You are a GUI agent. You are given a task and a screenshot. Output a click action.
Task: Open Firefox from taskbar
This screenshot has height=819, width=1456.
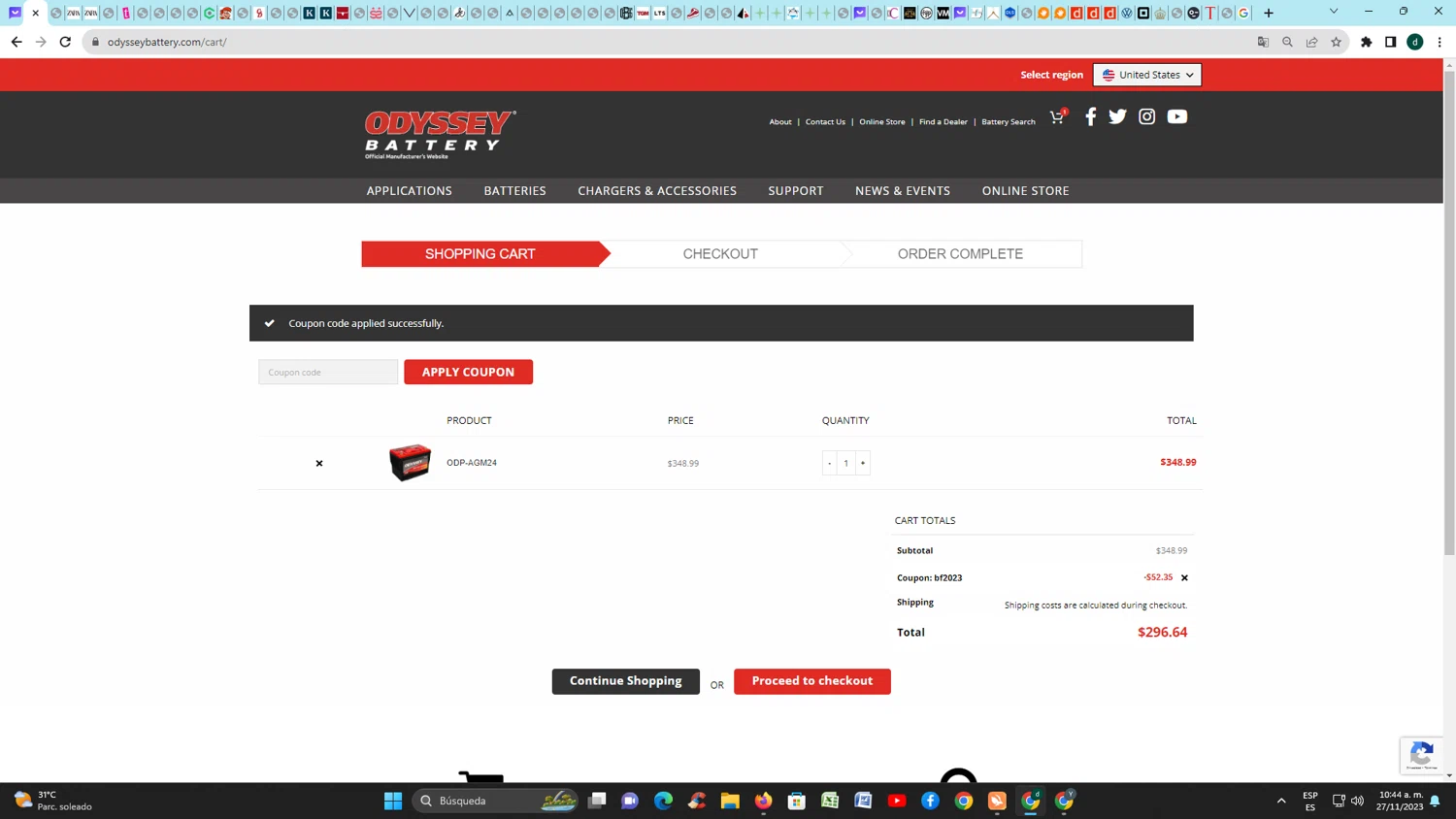764,801
